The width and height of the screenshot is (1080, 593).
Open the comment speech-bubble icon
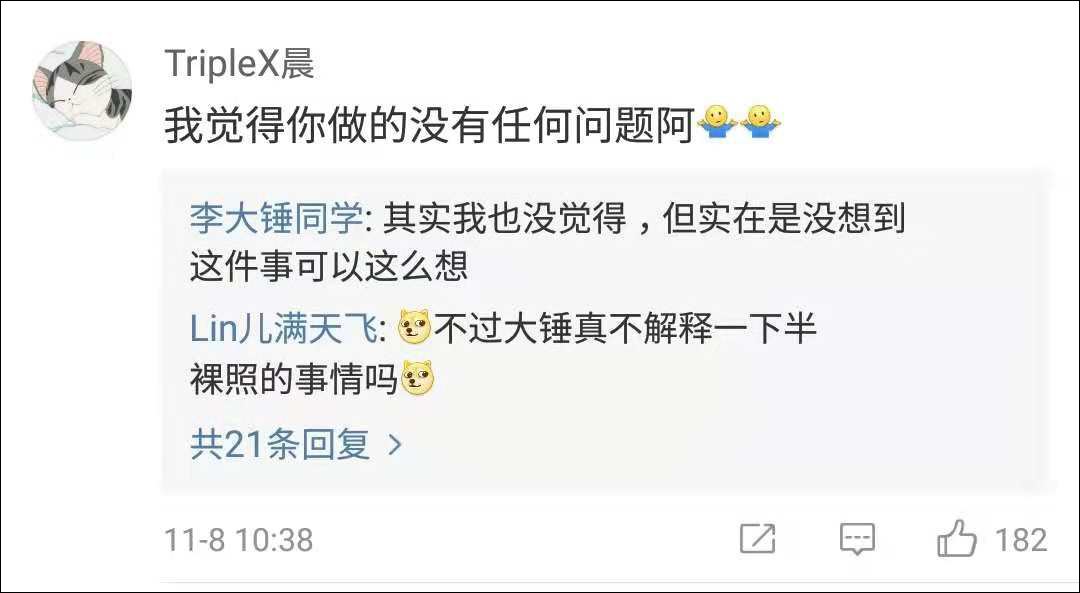pos(857,539)
